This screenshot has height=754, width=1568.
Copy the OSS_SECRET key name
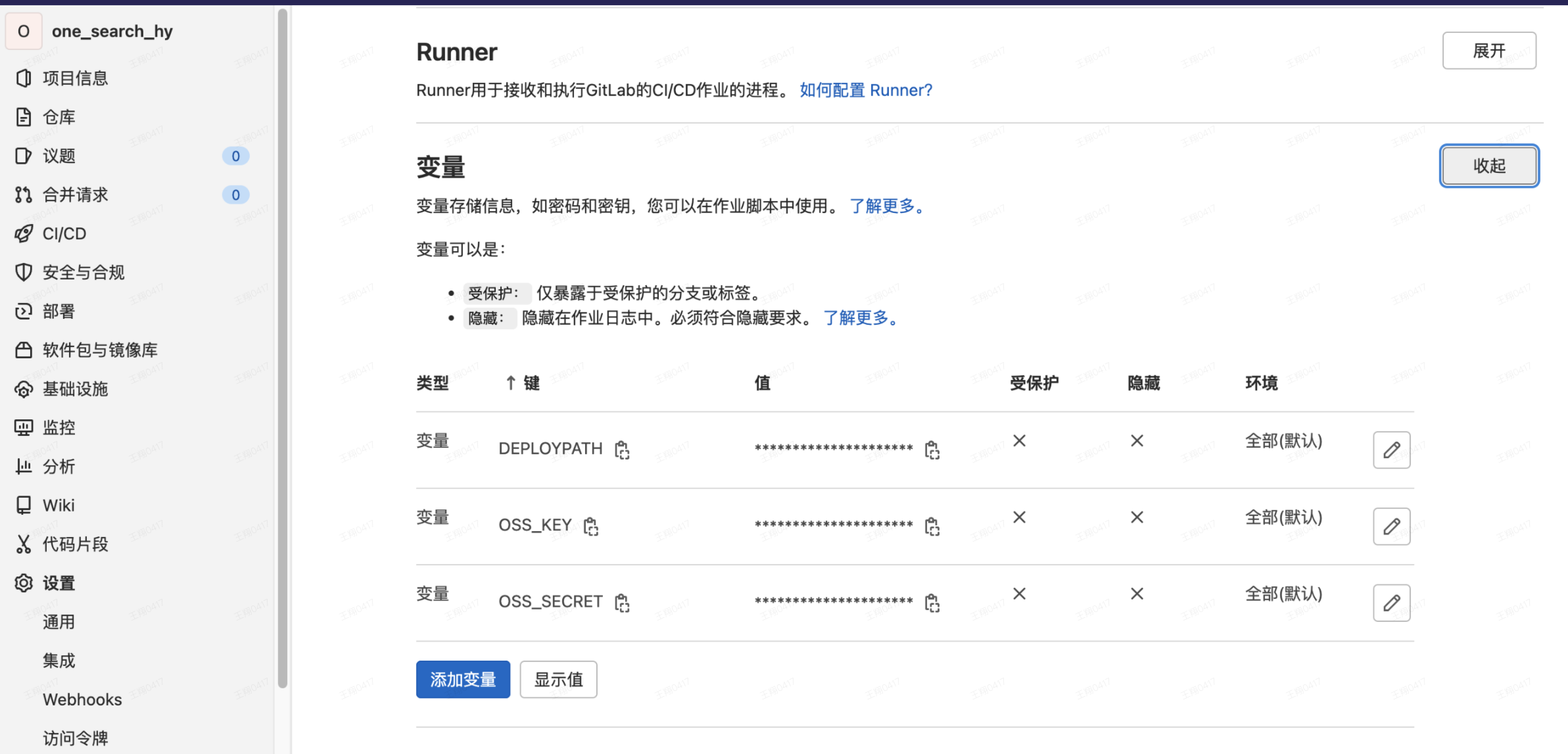622,602
